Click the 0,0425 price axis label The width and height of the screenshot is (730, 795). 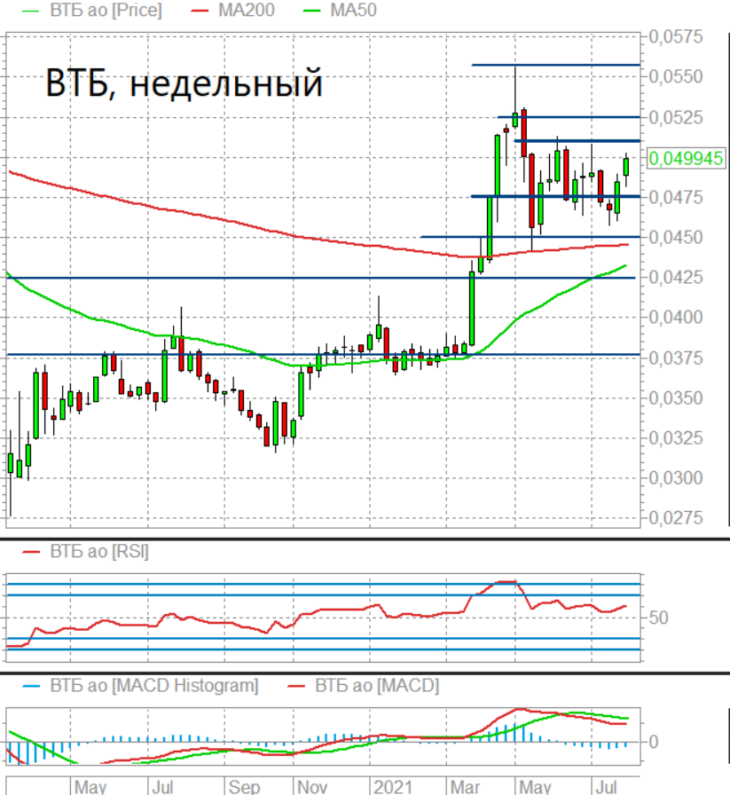coord(676,277)
